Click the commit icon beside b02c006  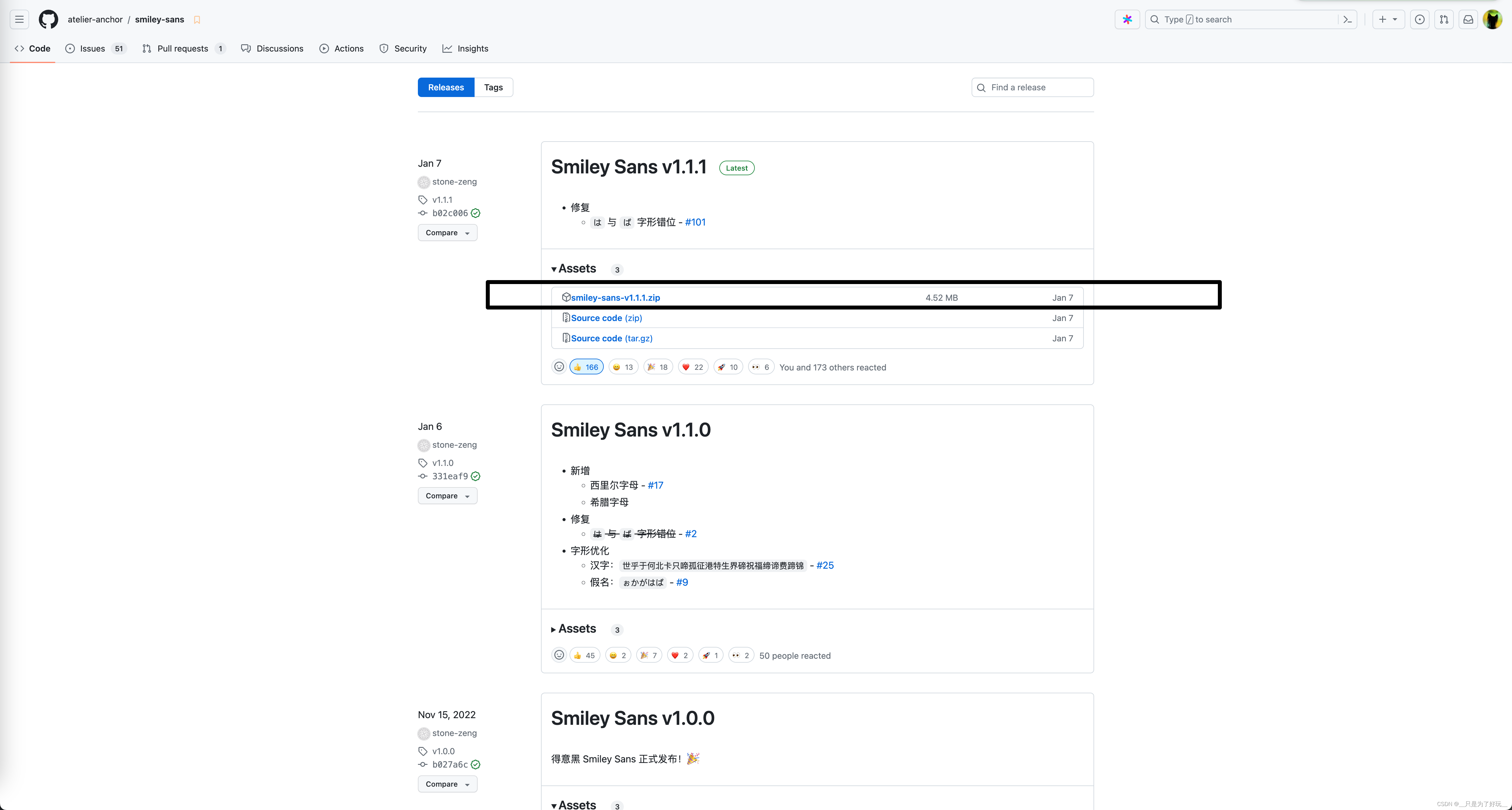(x=423, y=213)
